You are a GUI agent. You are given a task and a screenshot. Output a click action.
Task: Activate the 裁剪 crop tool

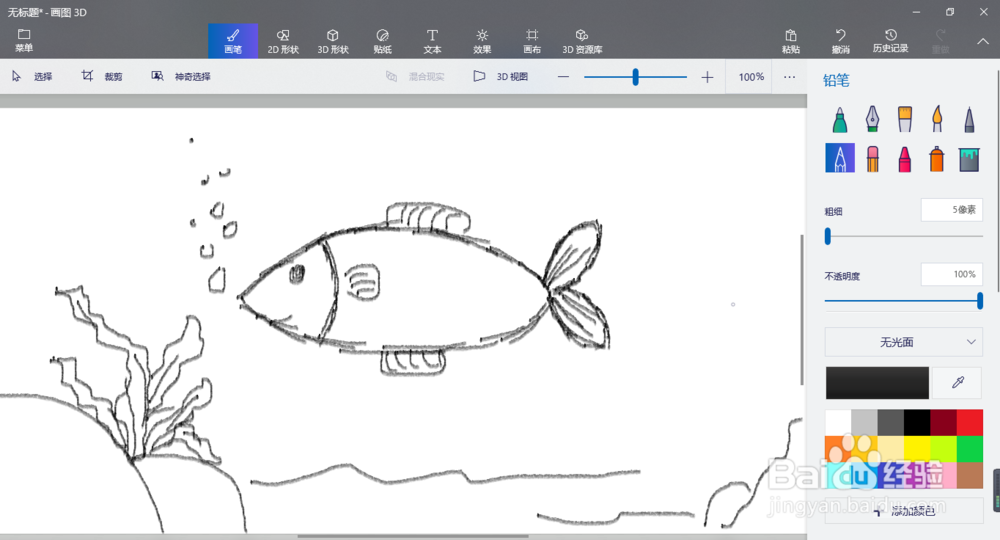[x=101, y=77]
